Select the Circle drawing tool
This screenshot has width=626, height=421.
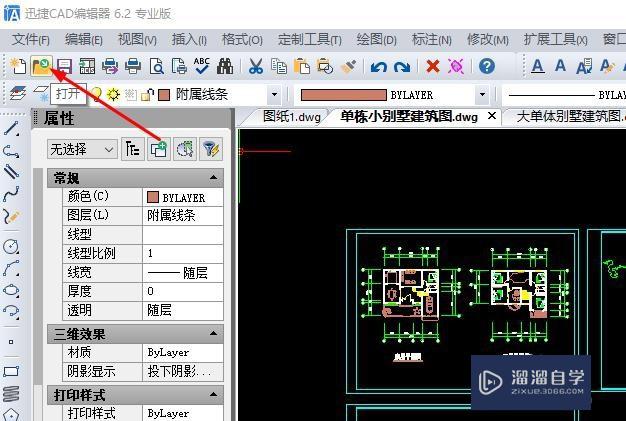click(x=11, y=247)
